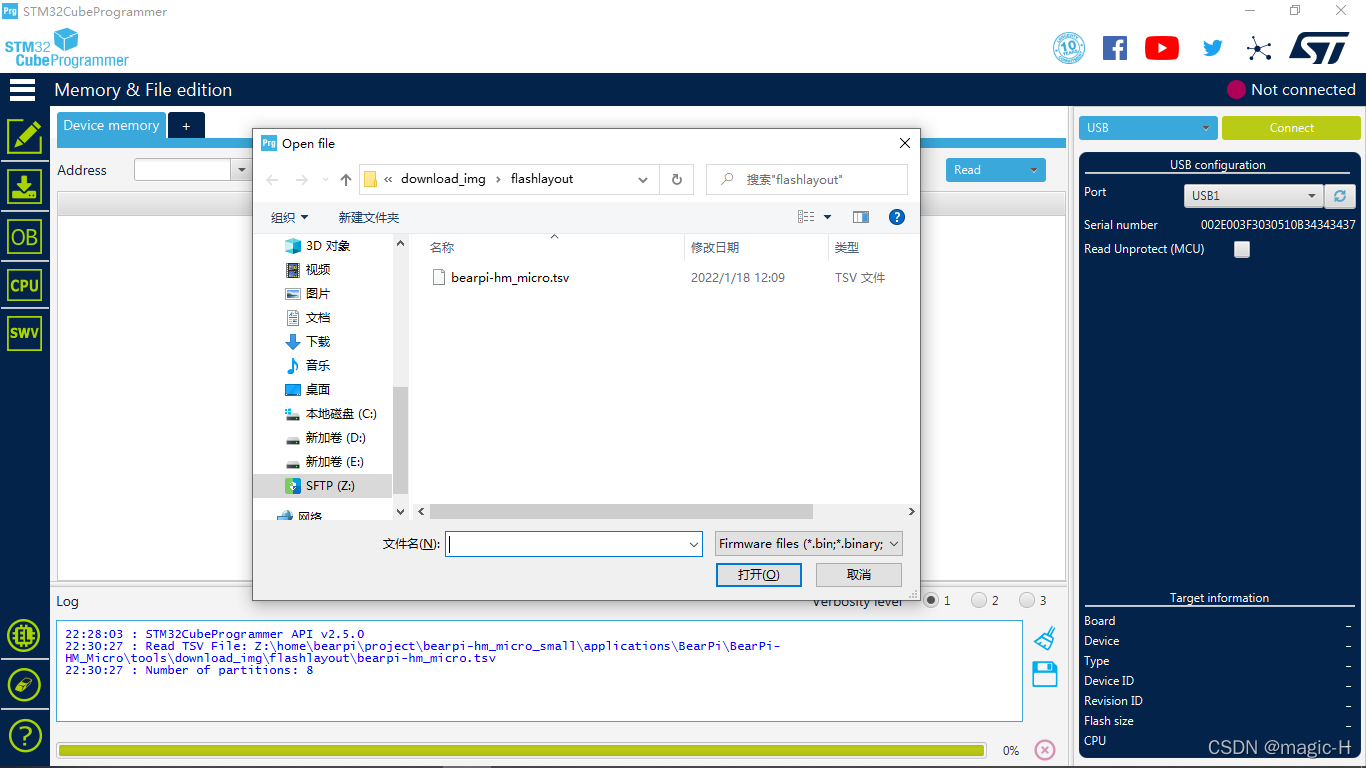Click the 文件名 file name field
Image resolution: width=1366 pixels, height=768 pixels.
pos(574,544)
